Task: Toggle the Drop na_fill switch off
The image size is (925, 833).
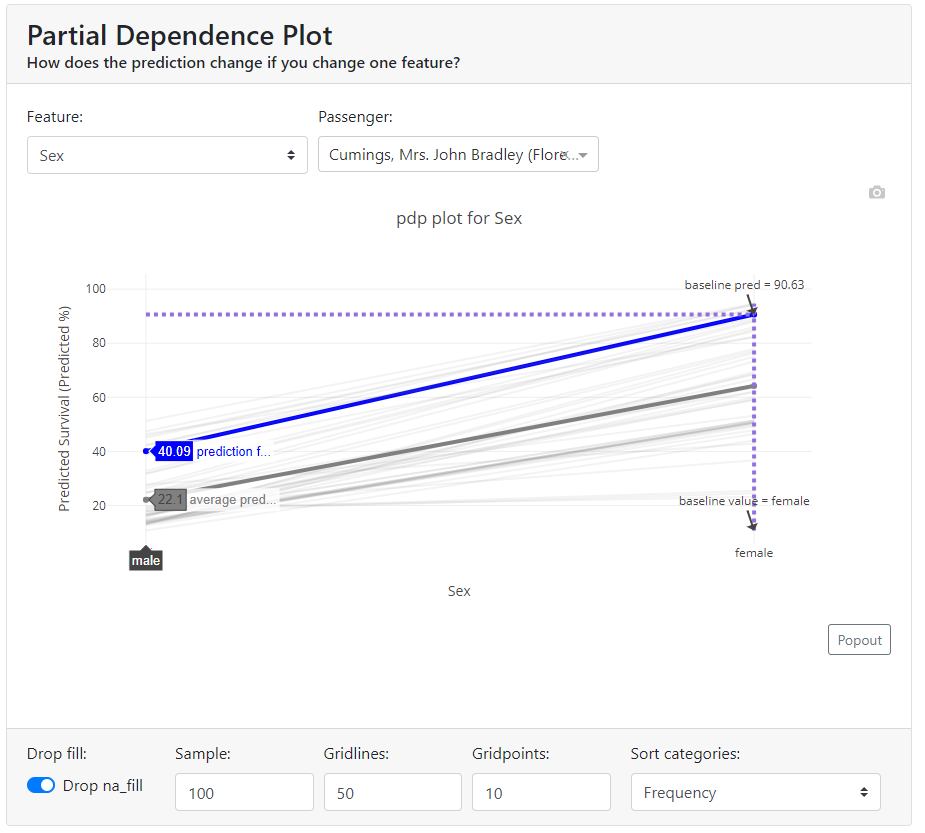Action: point(40,785)
